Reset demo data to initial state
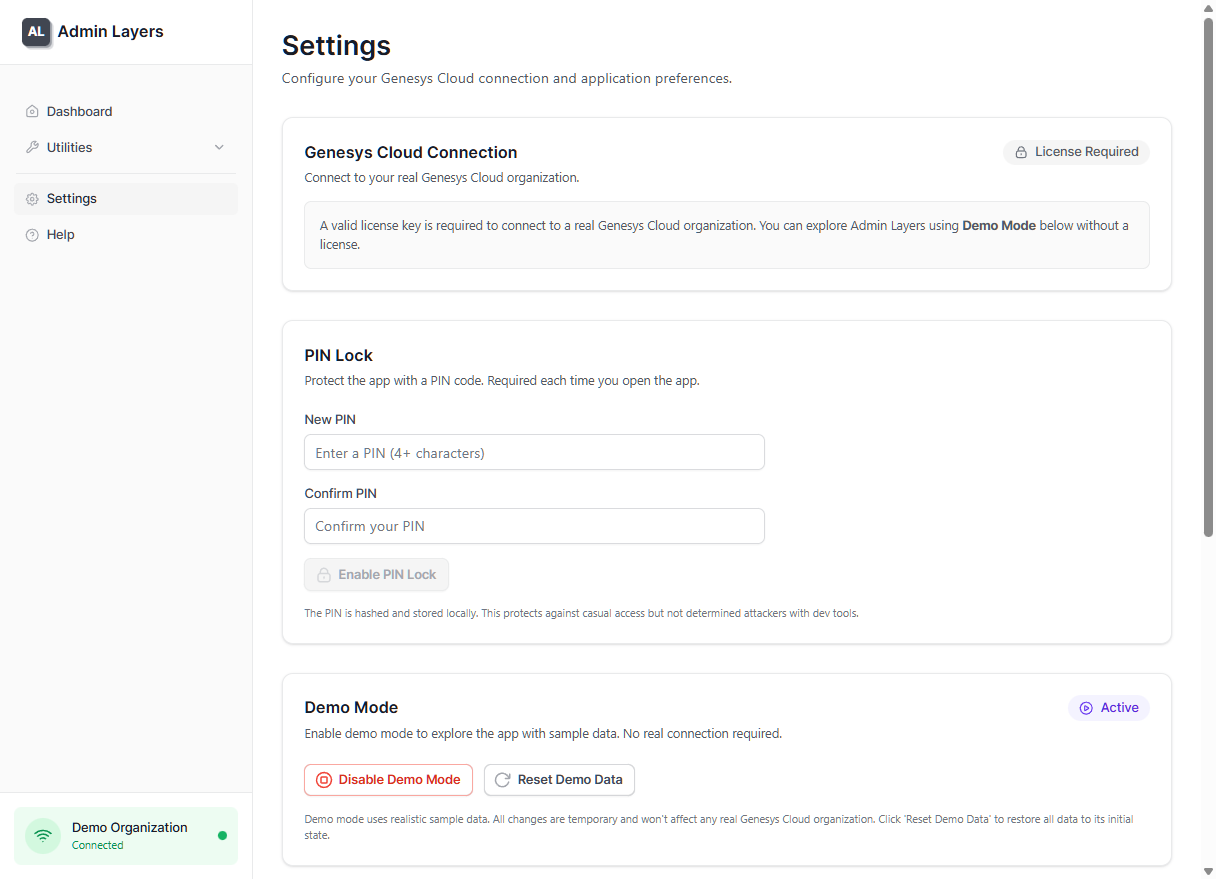The height and width of the screenshot is (879, 1216). pos(559,779)
